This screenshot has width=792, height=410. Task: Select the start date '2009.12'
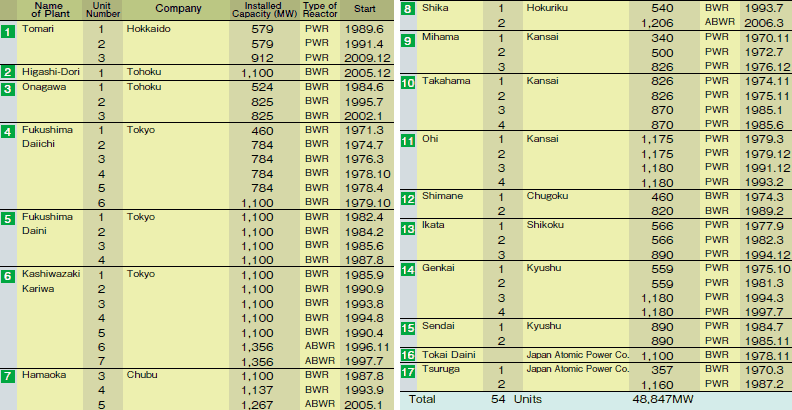(368, 58)
